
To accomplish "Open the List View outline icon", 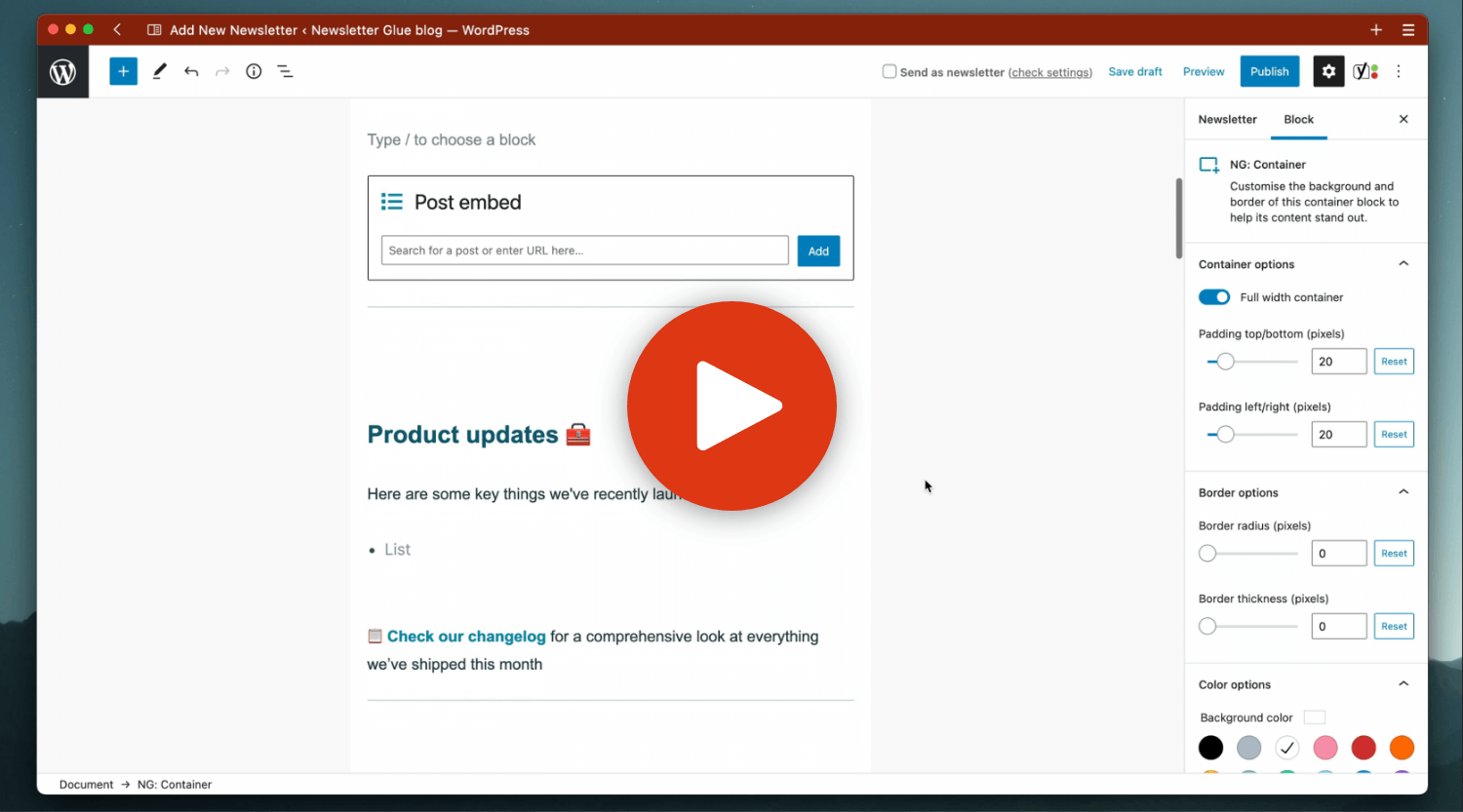I will point(285,71).
